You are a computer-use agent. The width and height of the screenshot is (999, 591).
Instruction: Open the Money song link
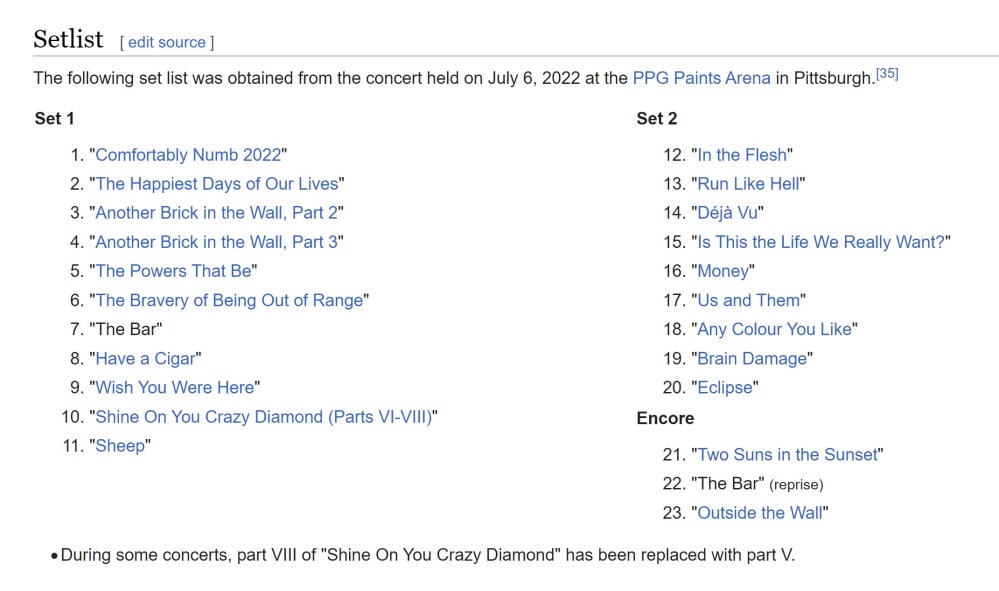722,271
